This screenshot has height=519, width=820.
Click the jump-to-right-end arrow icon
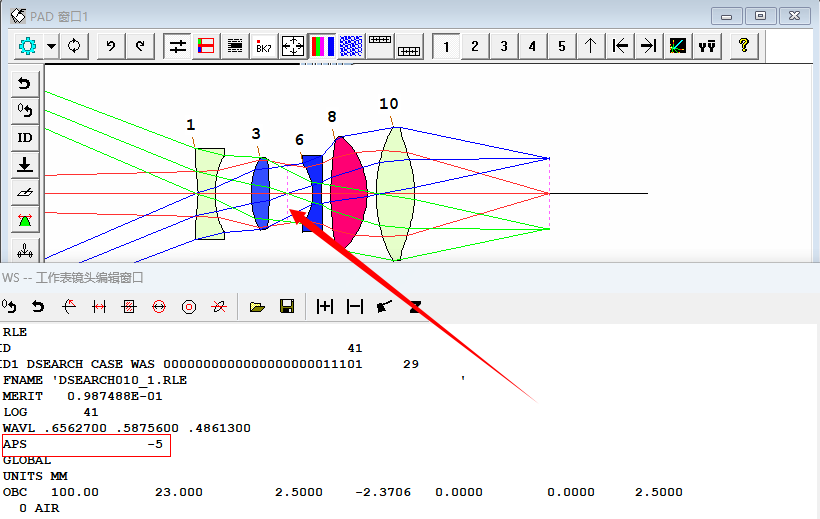pos(648,46)
